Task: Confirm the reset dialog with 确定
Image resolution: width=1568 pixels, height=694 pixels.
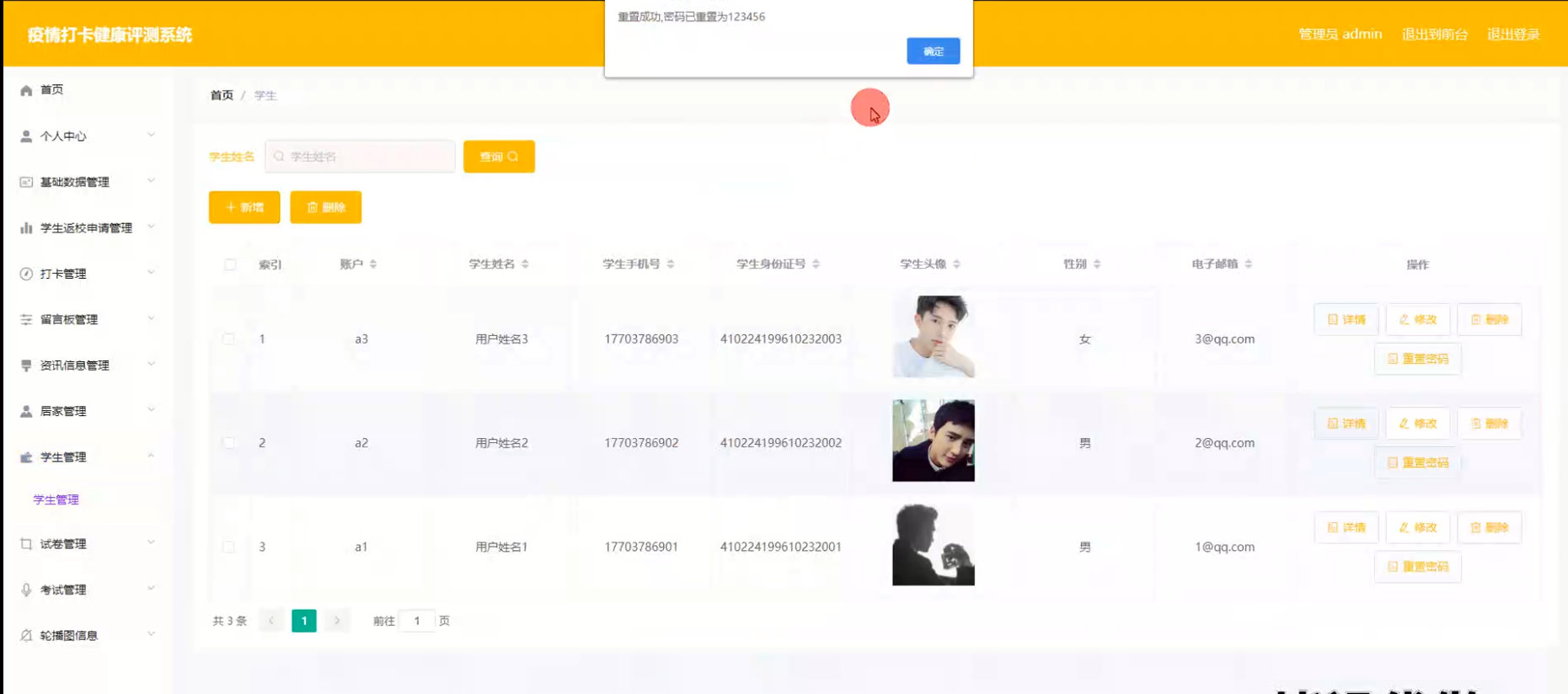Action: (x=933, y=51)
